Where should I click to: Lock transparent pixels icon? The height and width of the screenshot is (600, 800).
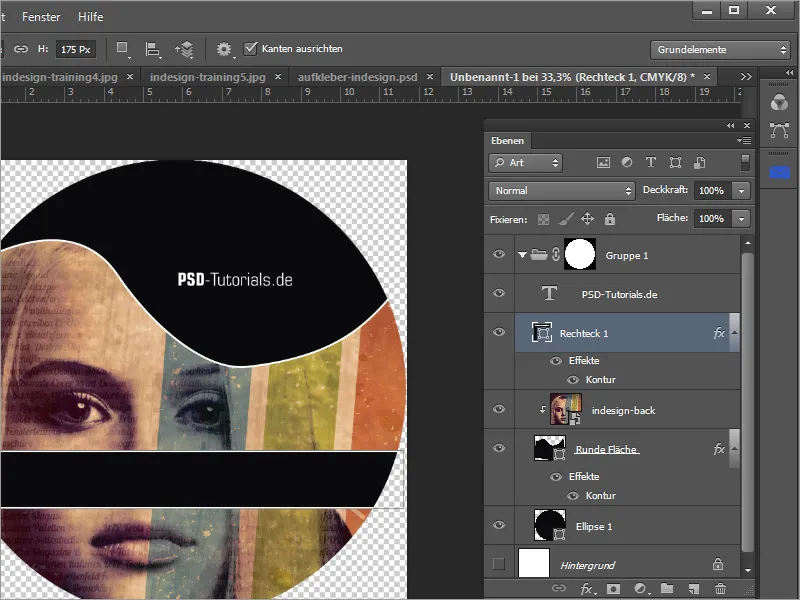(x=543, y=219)
